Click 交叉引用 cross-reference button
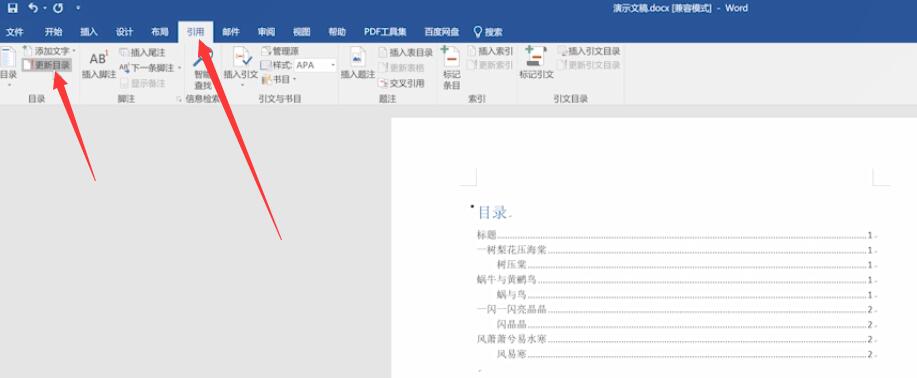The image size is (917, 378). tap(401, 83)
